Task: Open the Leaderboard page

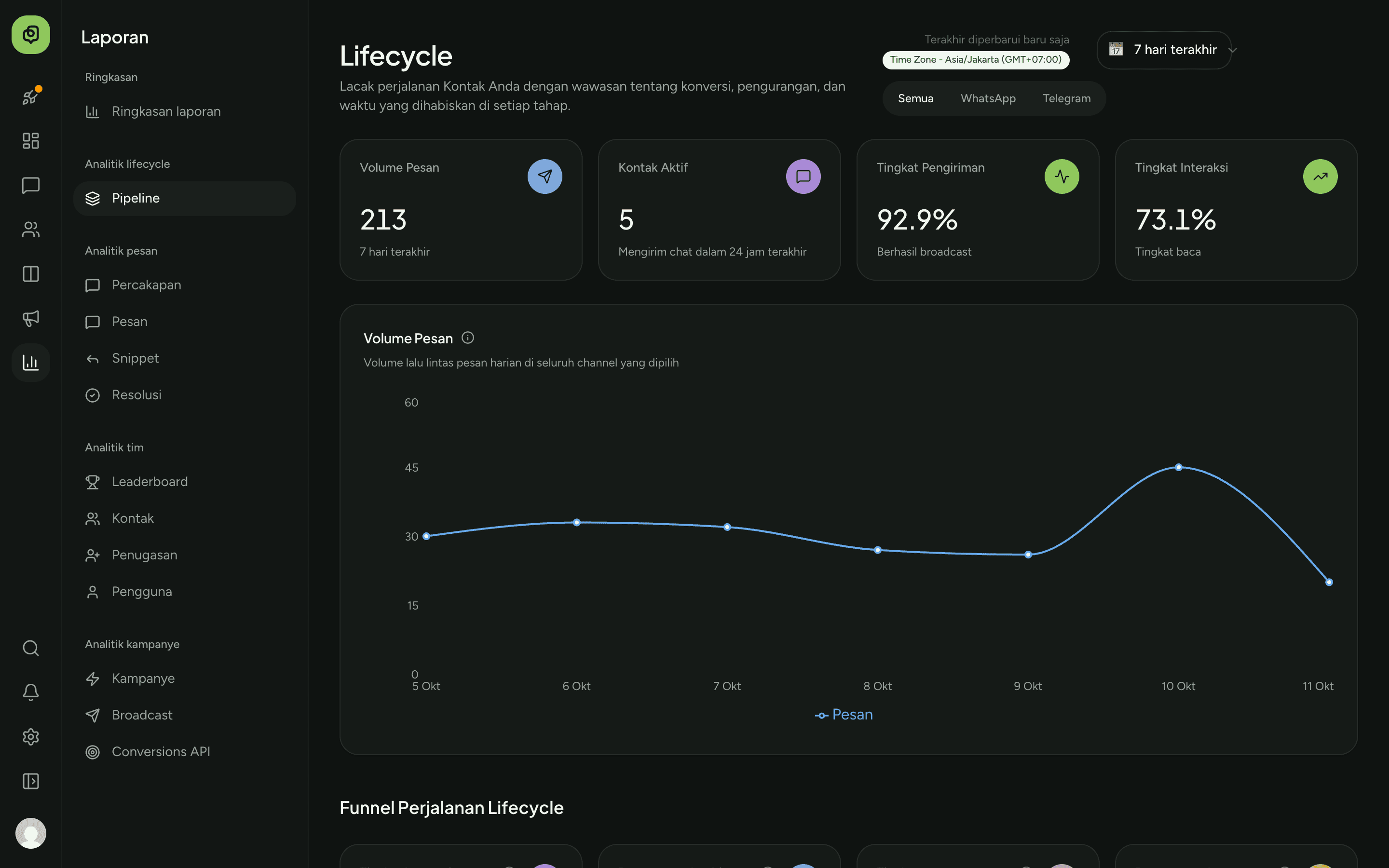Action: pyautogui.click(x=184, y=482)
